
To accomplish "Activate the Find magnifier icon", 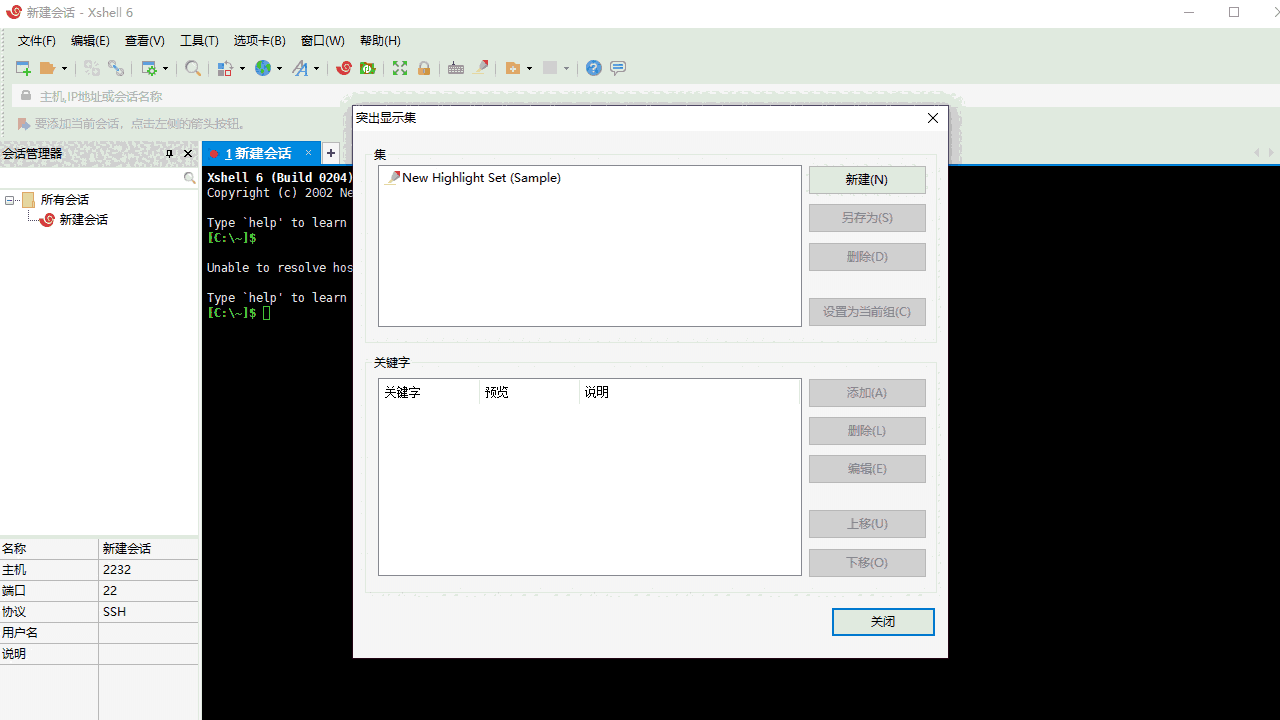I will tap(194, 68).
